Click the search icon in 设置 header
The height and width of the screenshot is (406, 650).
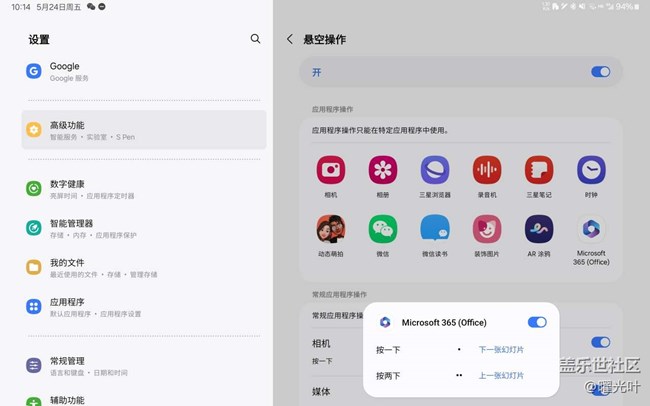coord(255,39)
